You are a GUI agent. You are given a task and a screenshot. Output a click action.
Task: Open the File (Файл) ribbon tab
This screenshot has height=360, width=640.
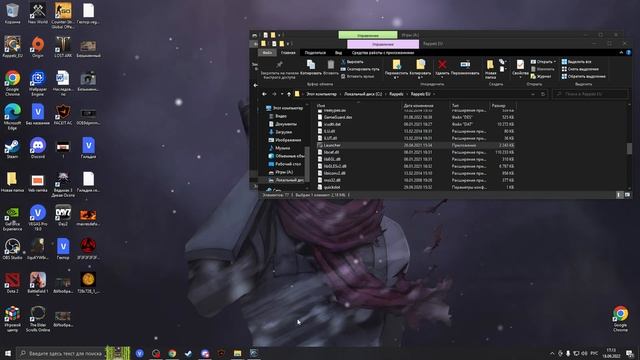267,53
